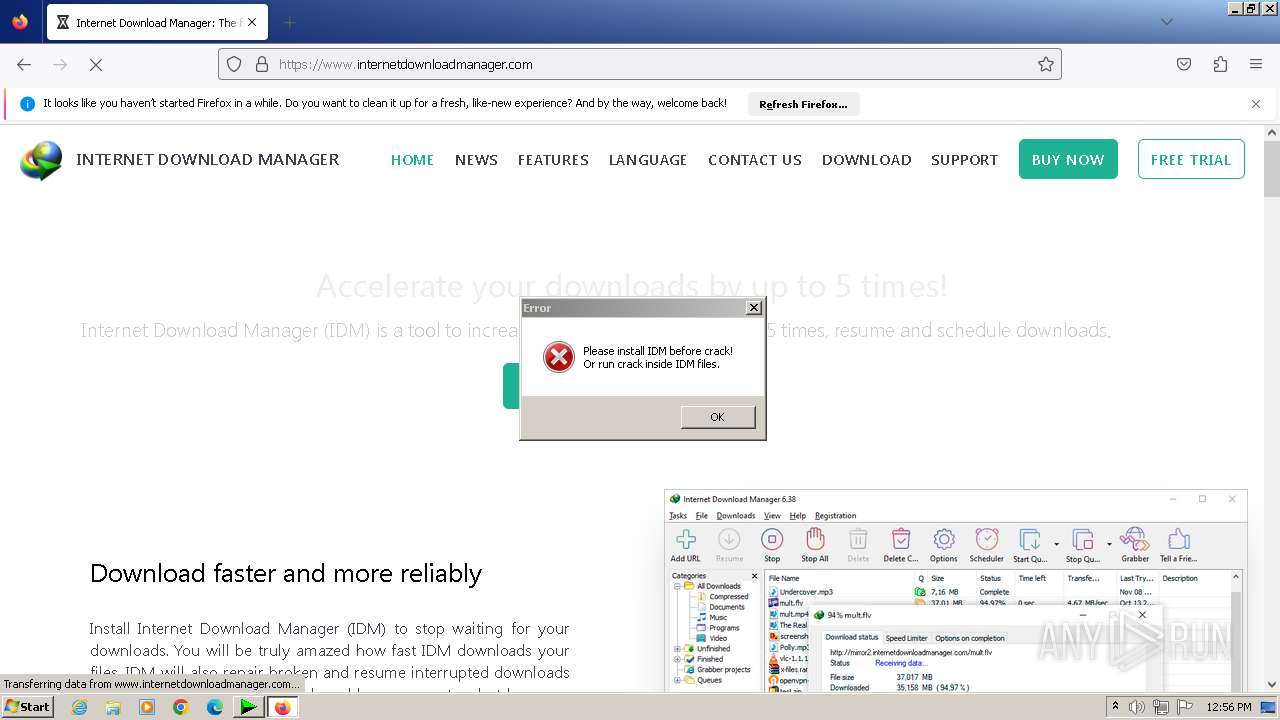1280x720 pixels.
Task: View site security padlock info
Action: (x=262, y=64)
